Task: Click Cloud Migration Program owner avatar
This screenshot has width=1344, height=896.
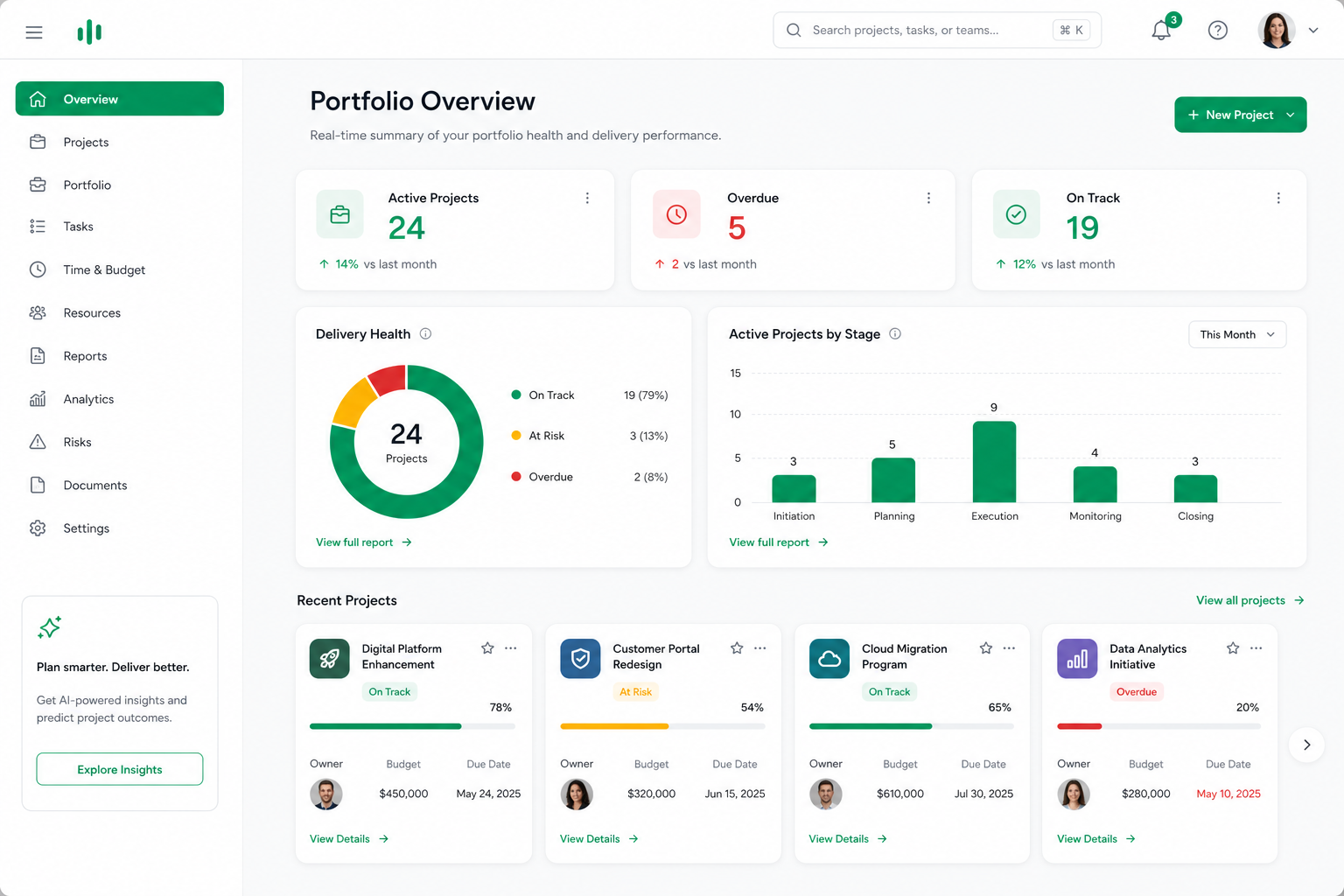Action: click(x=825, y=794)
